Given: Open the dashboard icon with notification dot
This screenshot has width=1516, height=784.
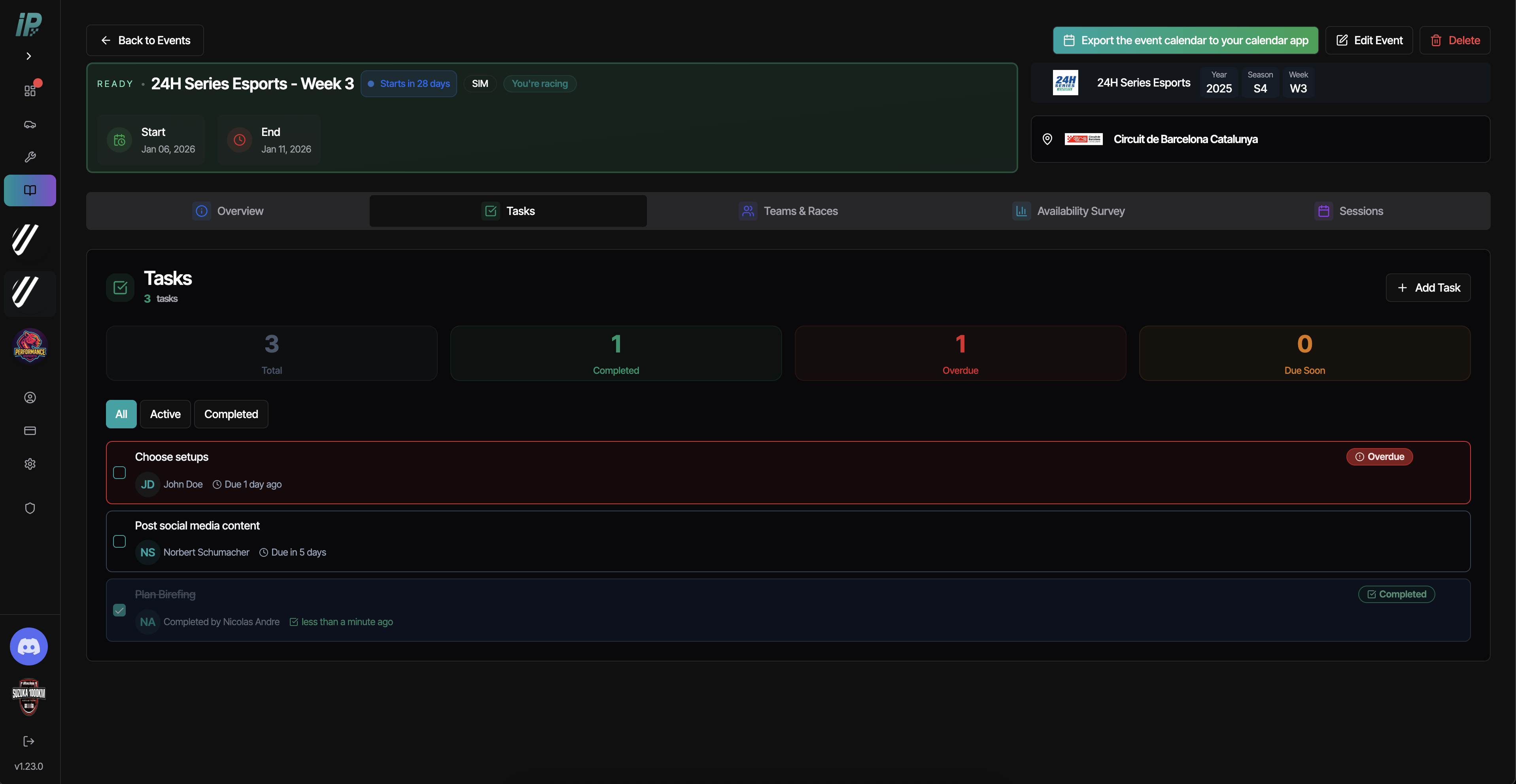Looking at the screenshot, I should click(30, 90).
